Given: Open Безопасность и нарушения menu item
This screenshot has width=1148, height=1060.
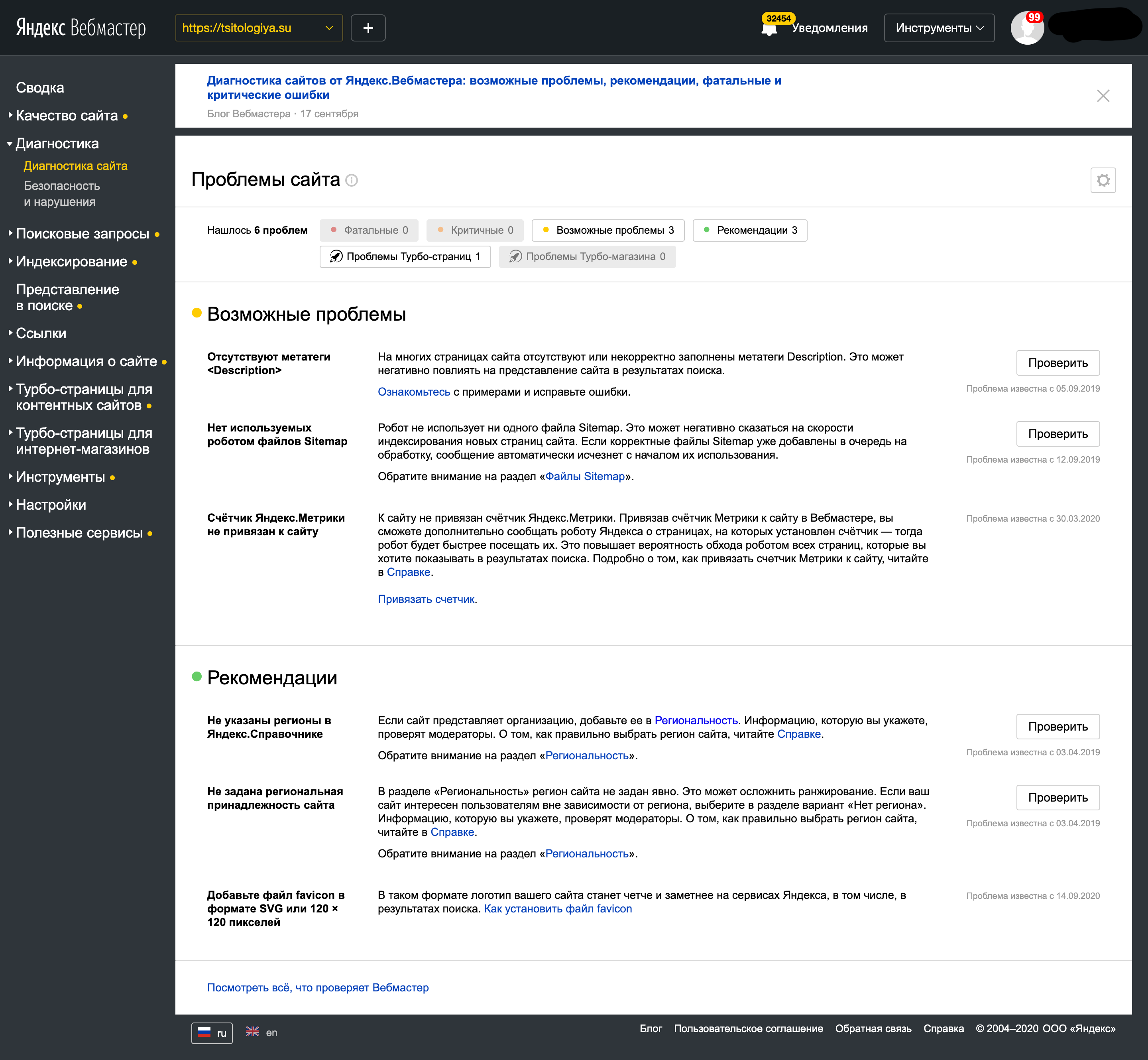Looking at the screenshot, I should (x=62, y=193).
